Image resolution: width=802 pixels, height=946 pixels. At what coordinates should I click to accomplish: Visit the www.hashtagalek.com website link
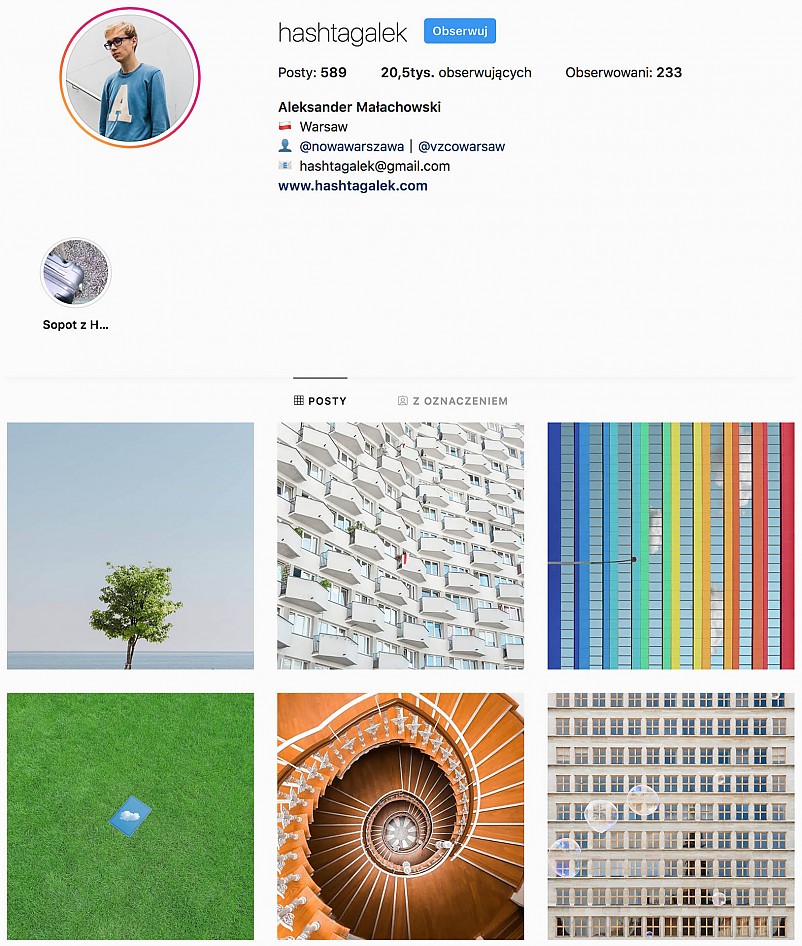(353, 186)
